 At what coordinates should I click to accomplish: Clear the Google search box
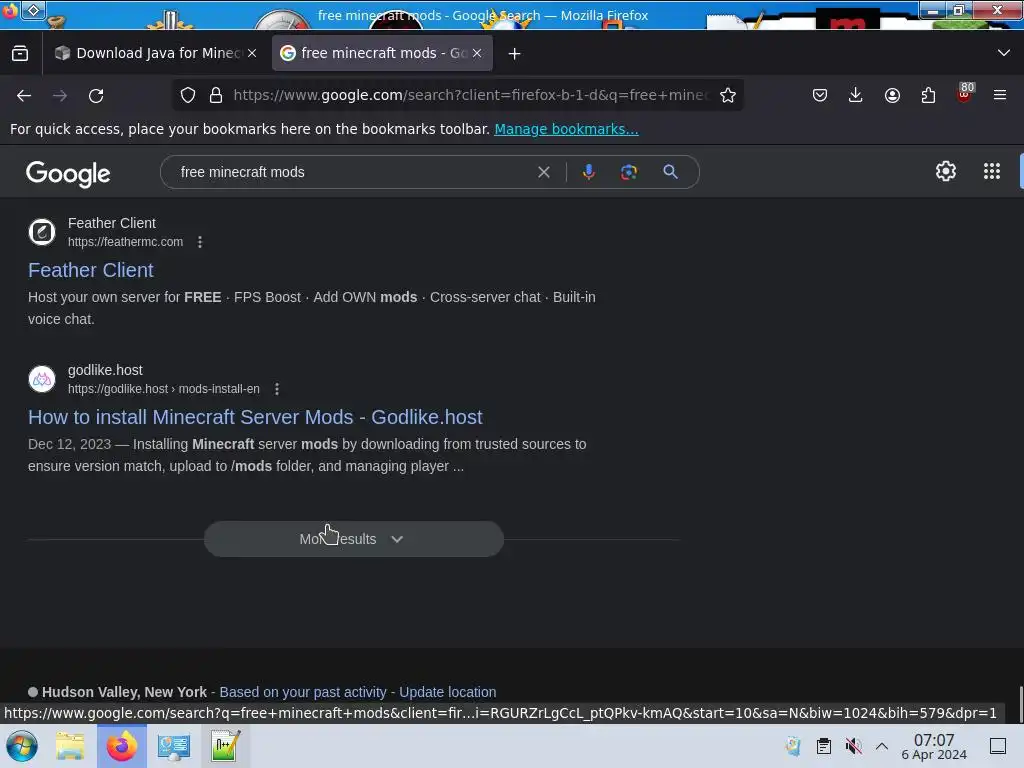point(543,172)
